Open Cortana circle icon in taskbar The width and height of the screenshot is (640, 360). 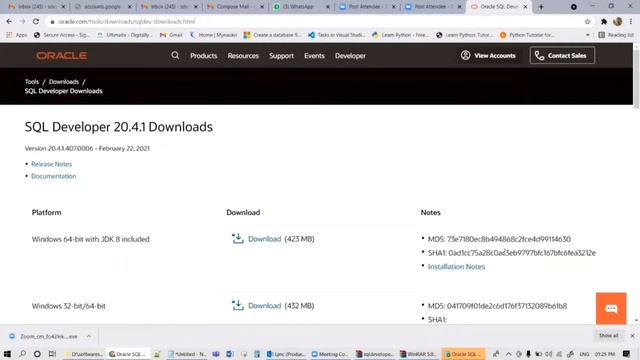[37, 354]
